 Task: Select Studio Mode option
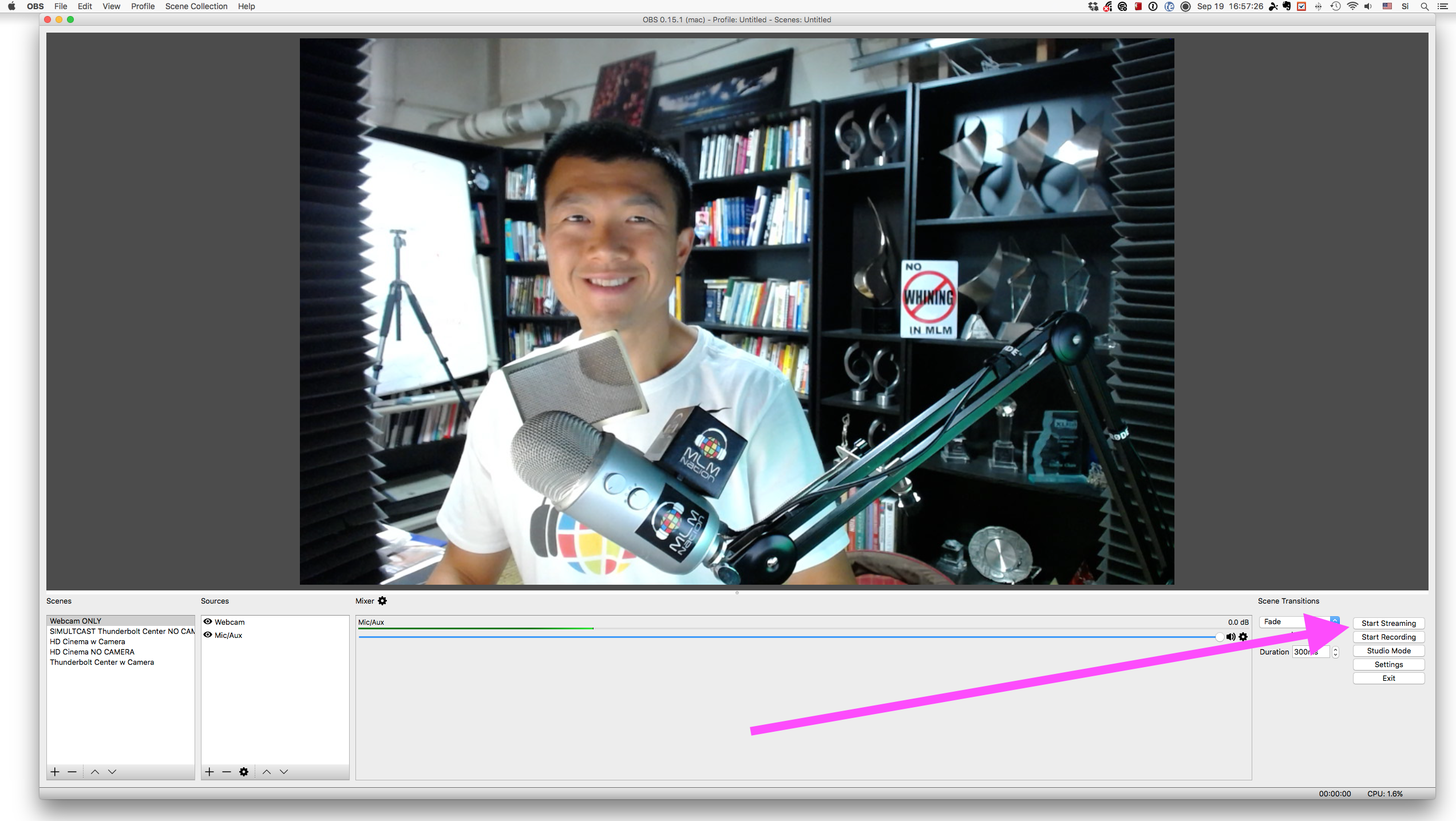pos(1388,650)
